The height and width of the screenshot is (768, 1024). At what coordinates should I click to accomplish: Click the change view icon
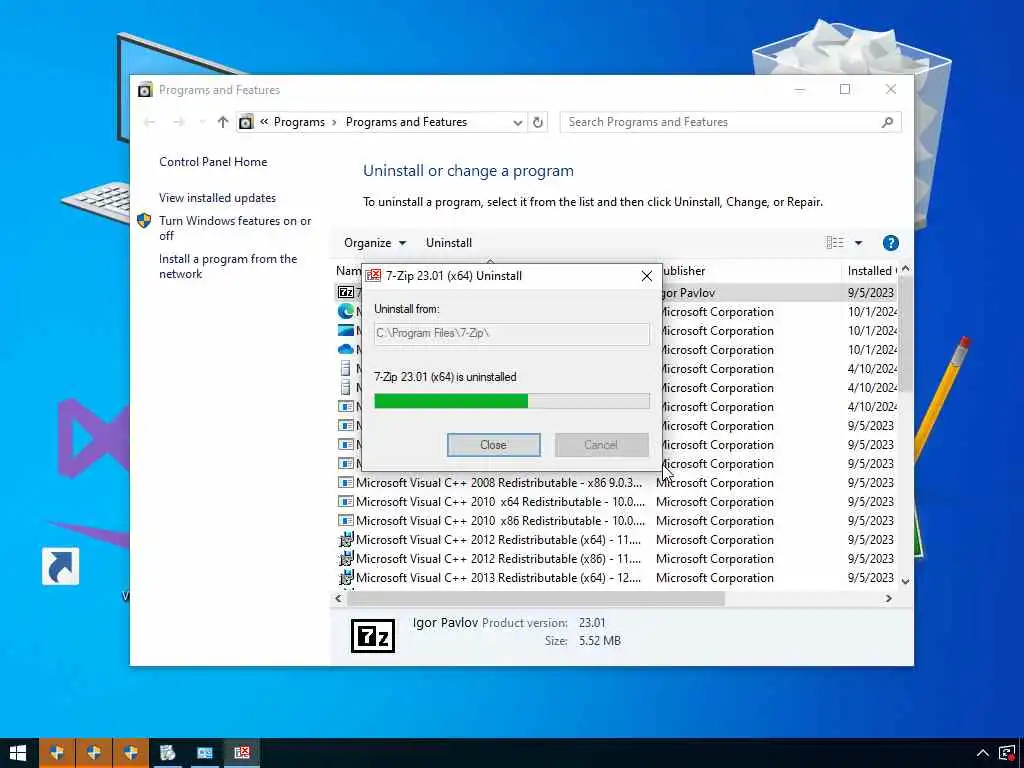(x=835, y=243)
